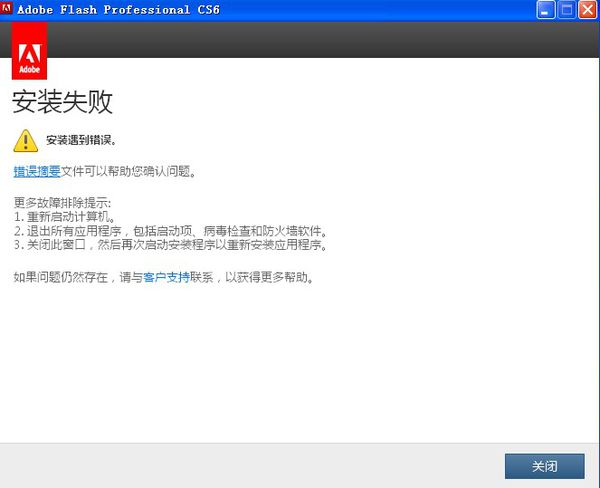This screenshot has height=488, width=600.
Task: Open the 客户支持 customer support link
Action: click(x=166, y=277)
